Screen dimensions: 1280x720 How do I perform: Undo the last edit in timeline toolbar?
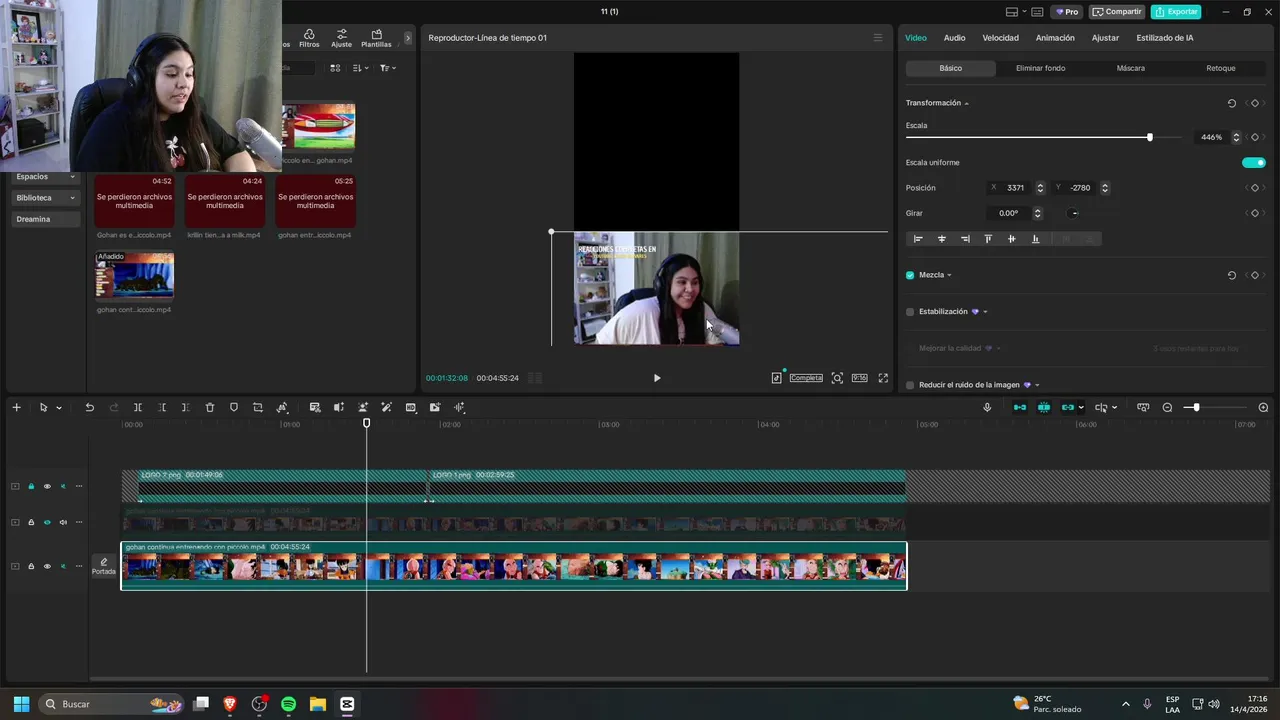[x=89, y=407]
